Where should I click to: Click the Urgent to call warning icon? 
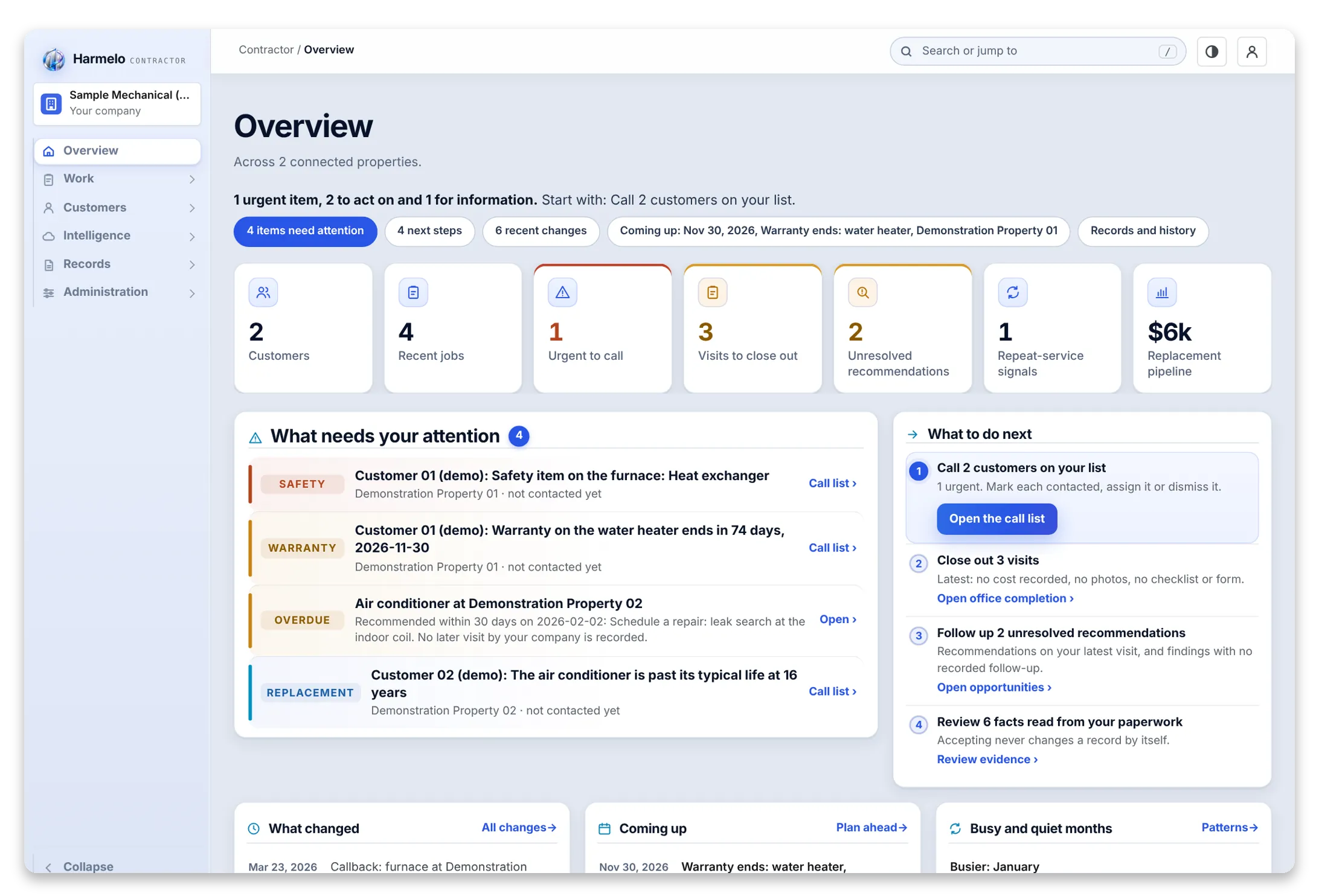pos(563,292)
